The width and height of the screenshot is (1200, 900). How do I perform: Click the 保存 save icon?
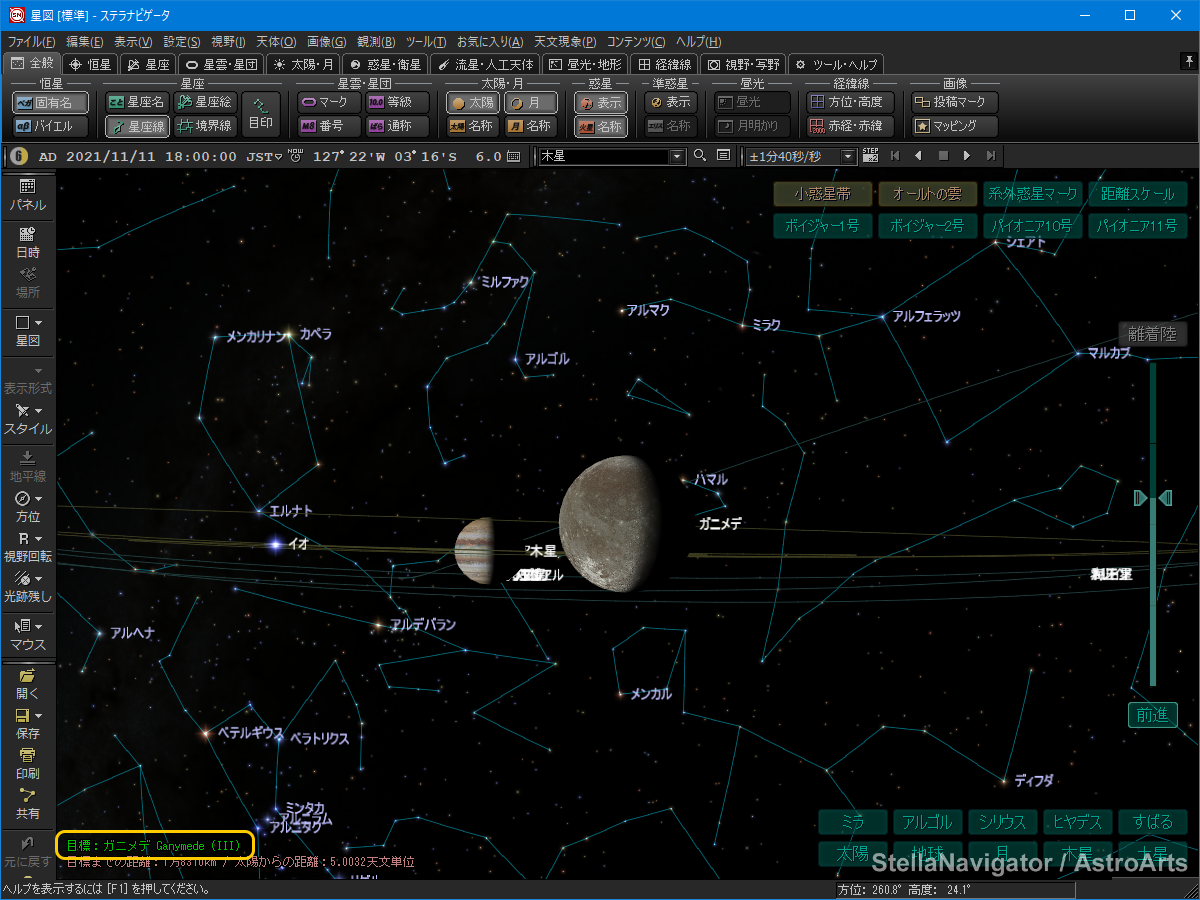[x=27, y=724]
